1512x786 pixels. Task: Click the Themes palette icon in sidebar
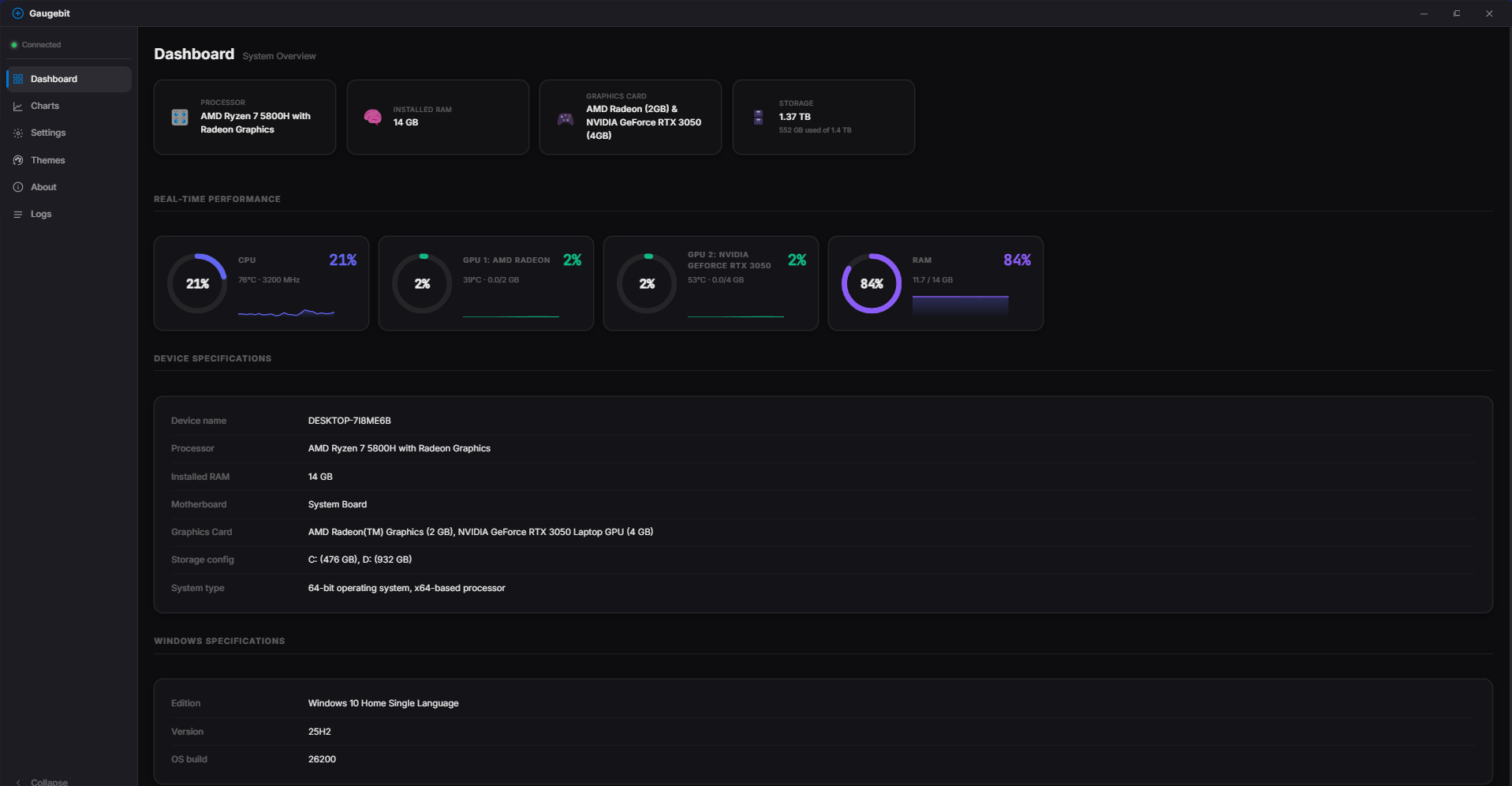pyautogui.click(x=18, y=160)
